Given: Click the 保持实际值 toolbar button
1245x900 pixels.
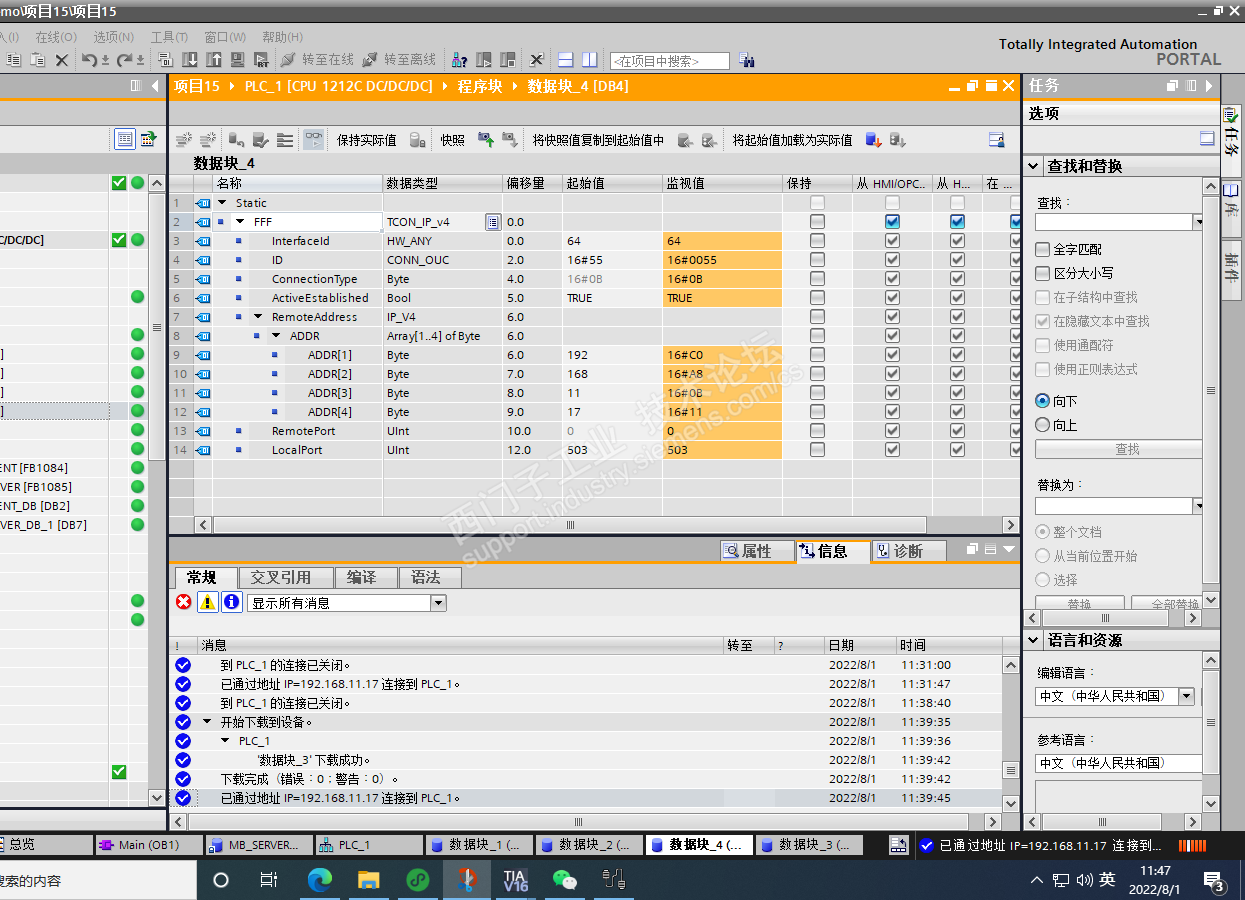Looking at the screenshot, I should pos(366,140).
